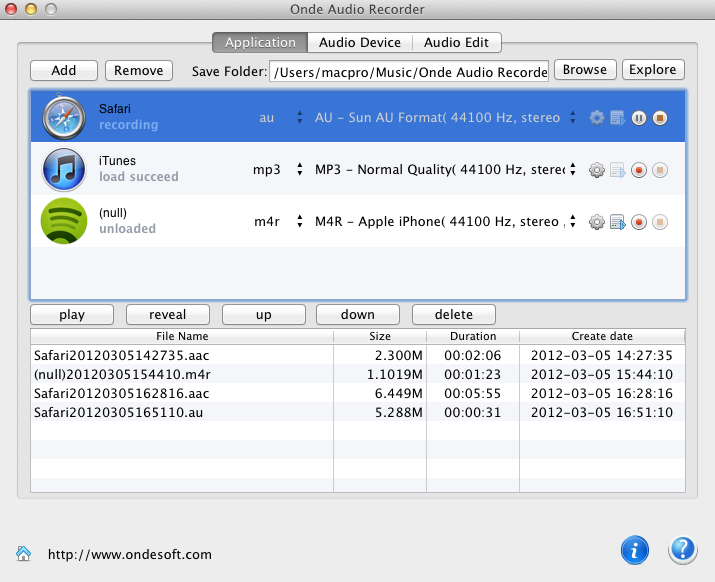Click the 2012-03-05 15:44:10 date cell
Viewport: 715px width, 582px height.
point(602,374)
